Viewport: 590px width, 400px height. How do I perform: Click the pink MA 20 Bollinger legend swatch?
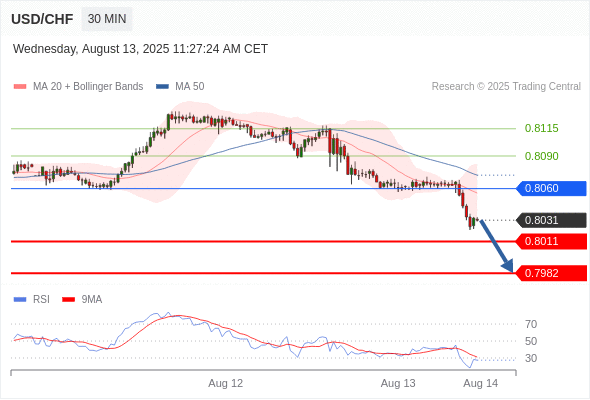pyautogui.click(x=20, y=87)
